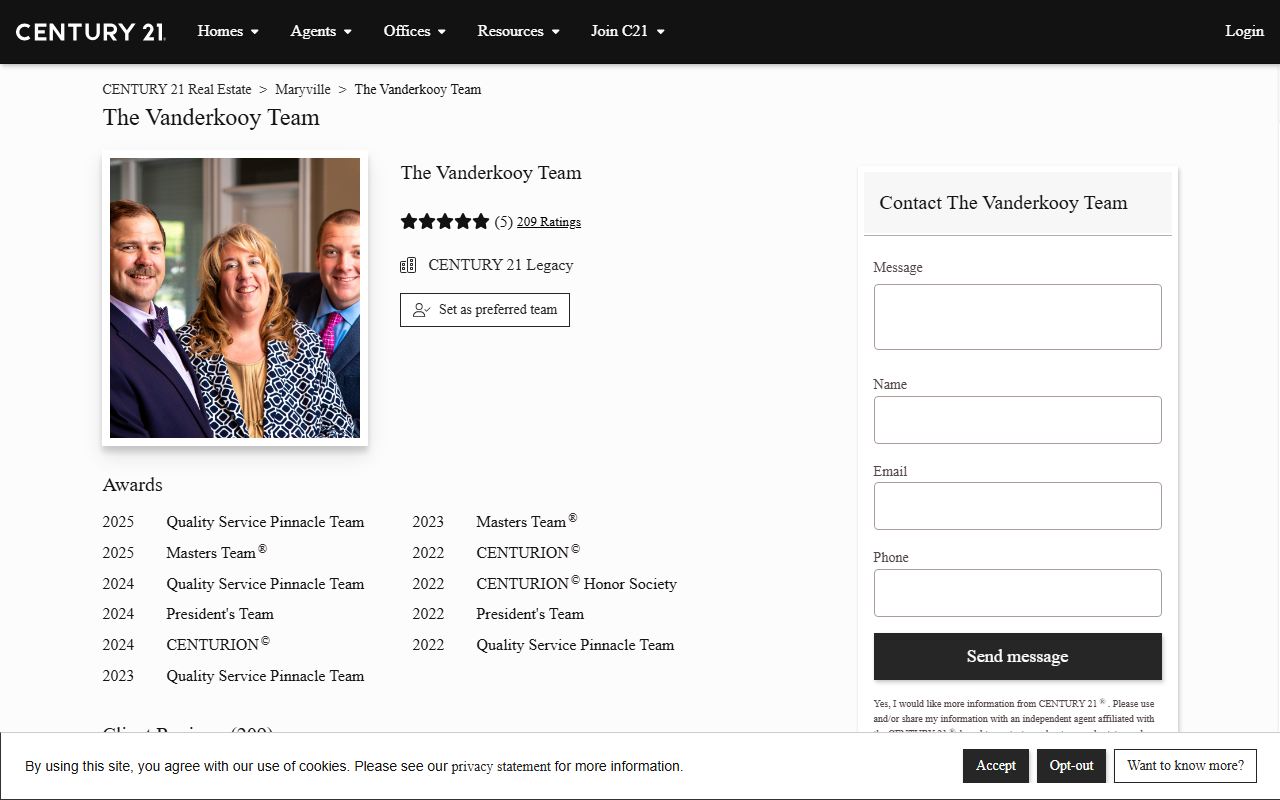Click the CENTURY 21 logo

click(91, 31)
